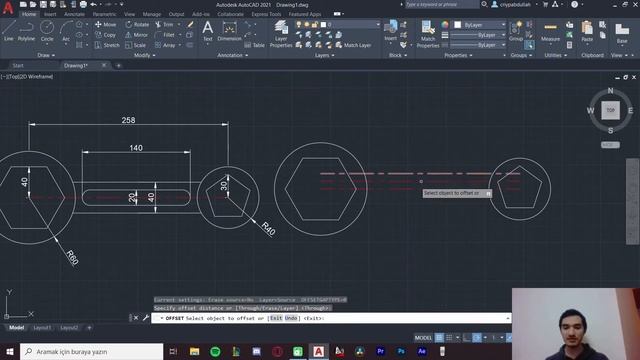The height and width of the screenshot is (360, 640).
Task: Click the Group tool
Action: (x=516, y=31)
